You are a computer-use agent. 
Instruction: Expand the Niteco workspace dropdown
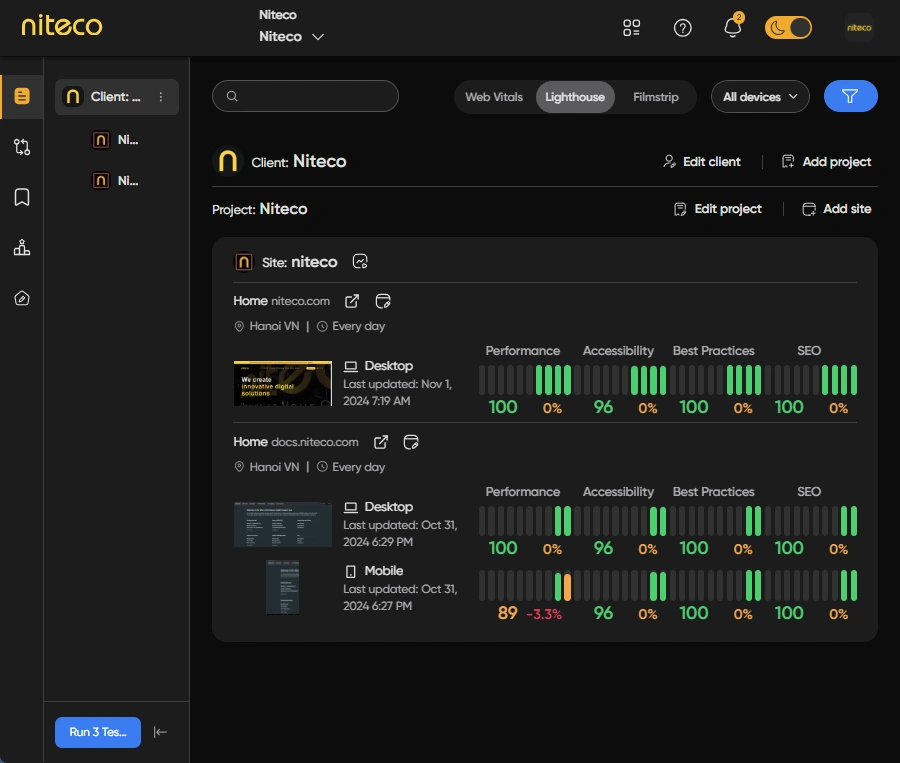point(292,36)
